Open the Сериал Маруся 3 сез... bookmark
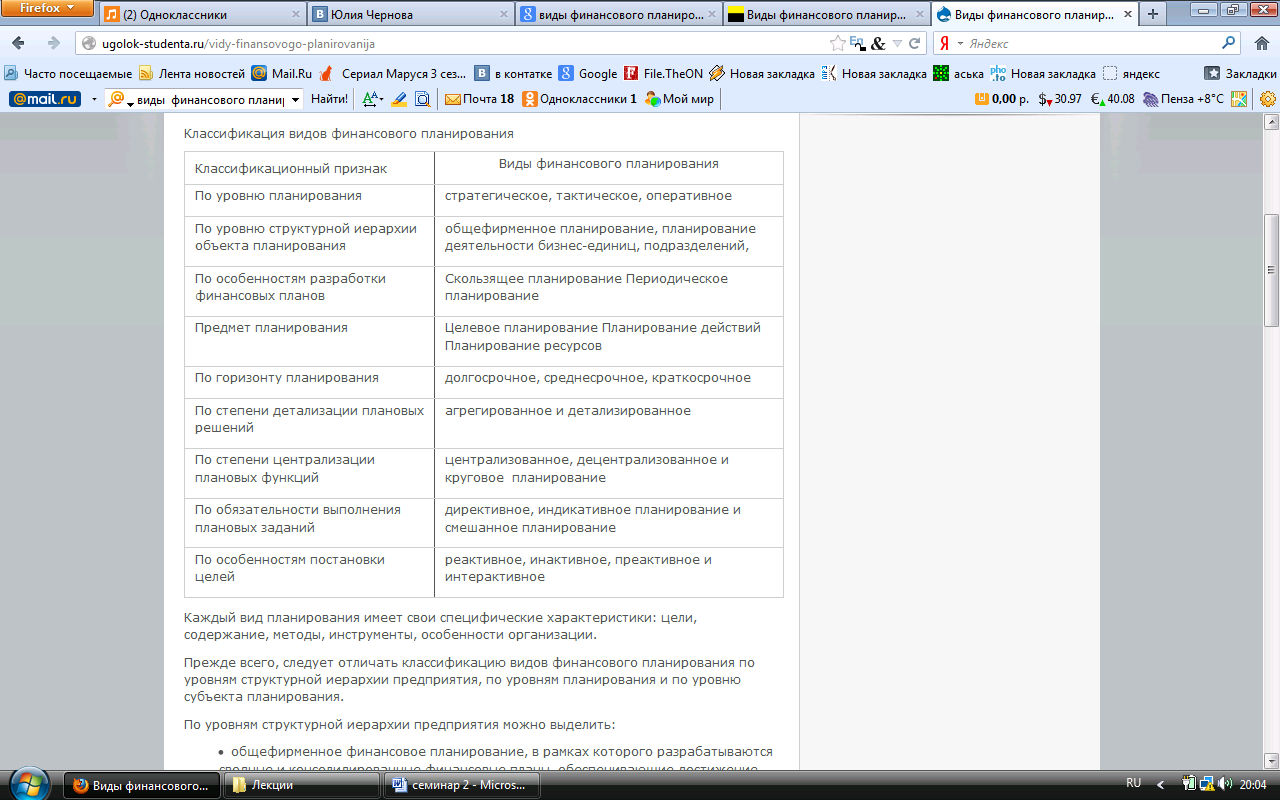This screenshot has width=1280, height=800. [393, 73]
